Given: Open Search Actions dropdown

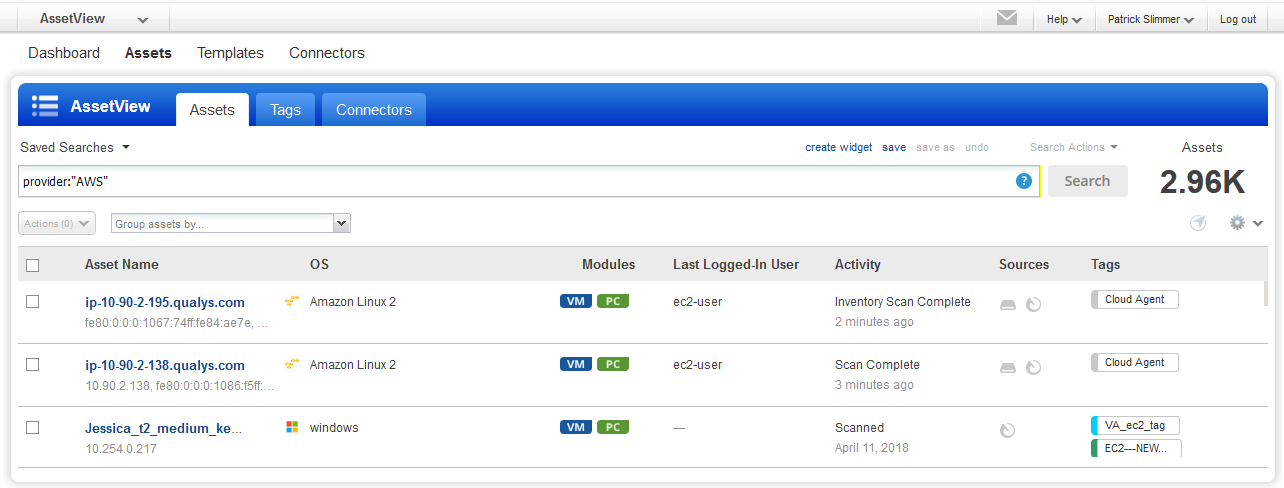Looking at the screenshot, I should pyautogui.click(x=1073, y=147).
